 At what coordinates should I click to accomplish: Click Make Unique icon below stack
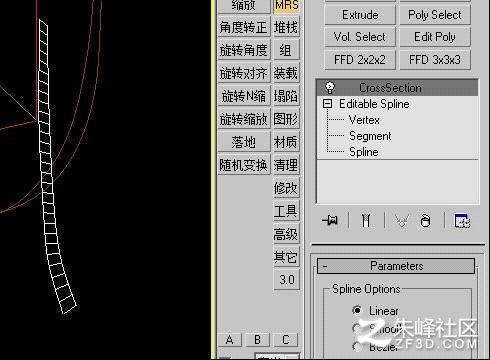coord(402,220)
